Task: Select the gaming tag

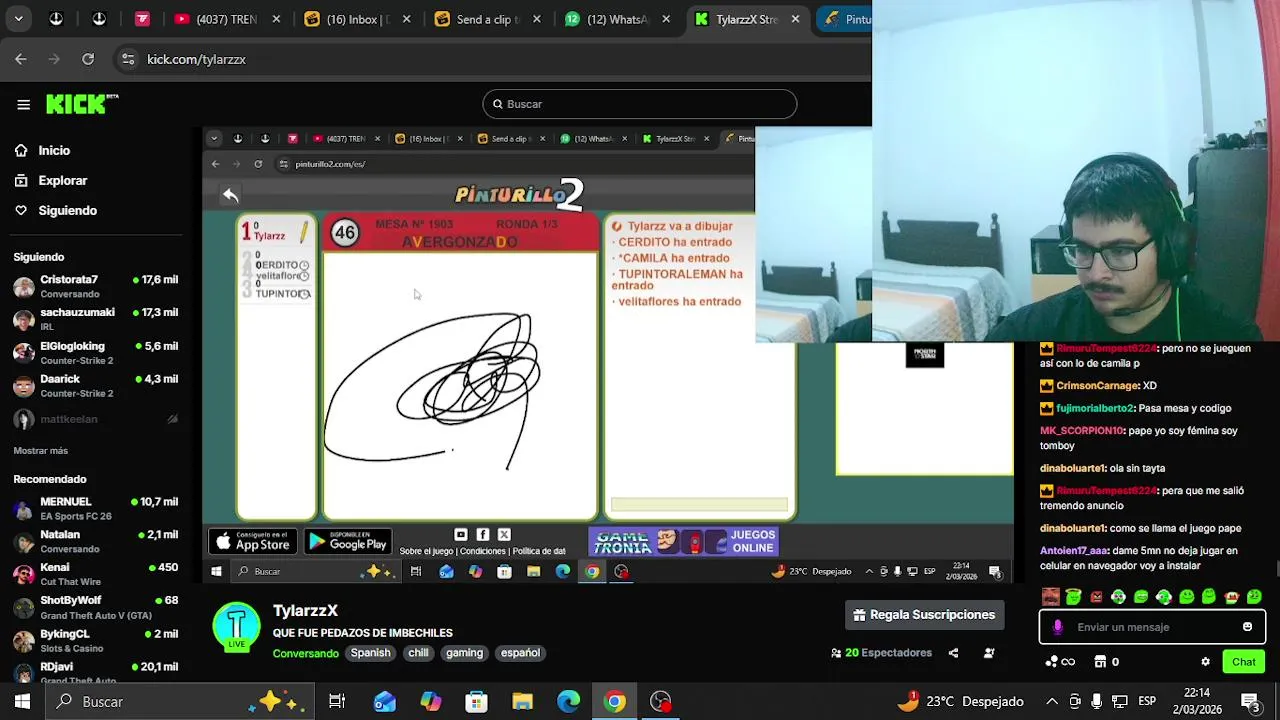Action: tap(464, 653)
